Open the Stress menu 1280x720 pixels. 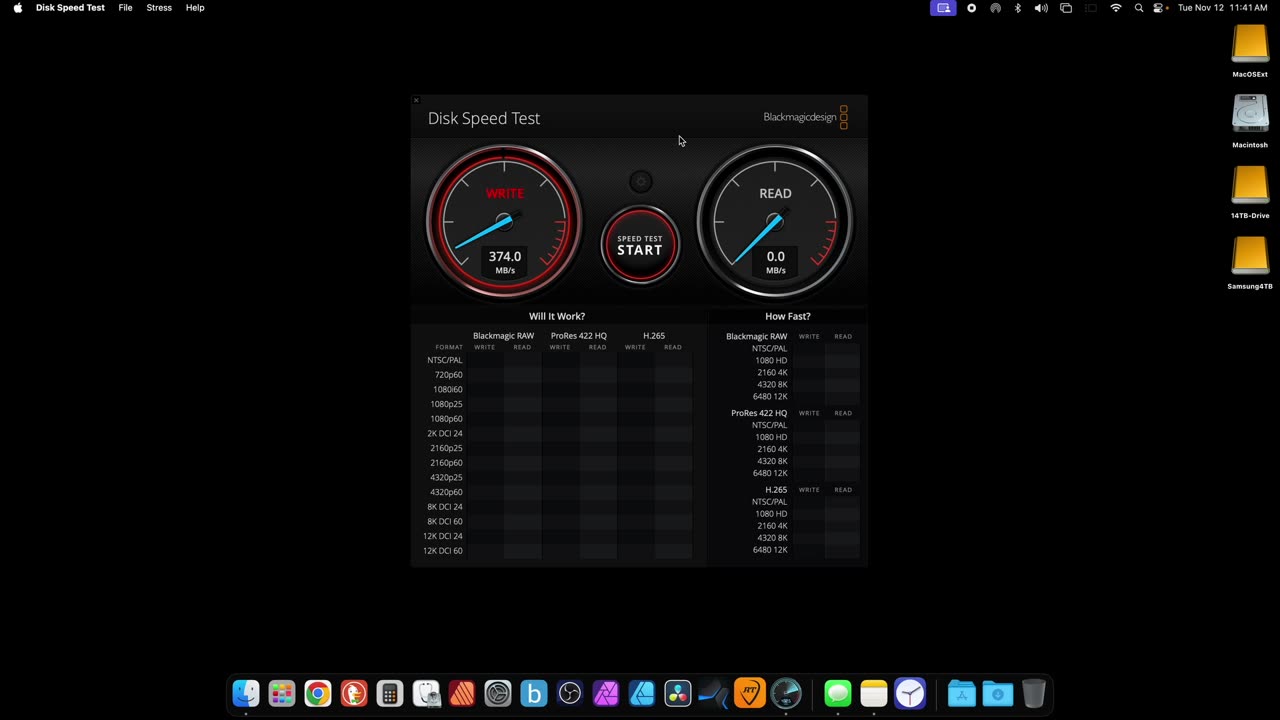click(159, 7)
